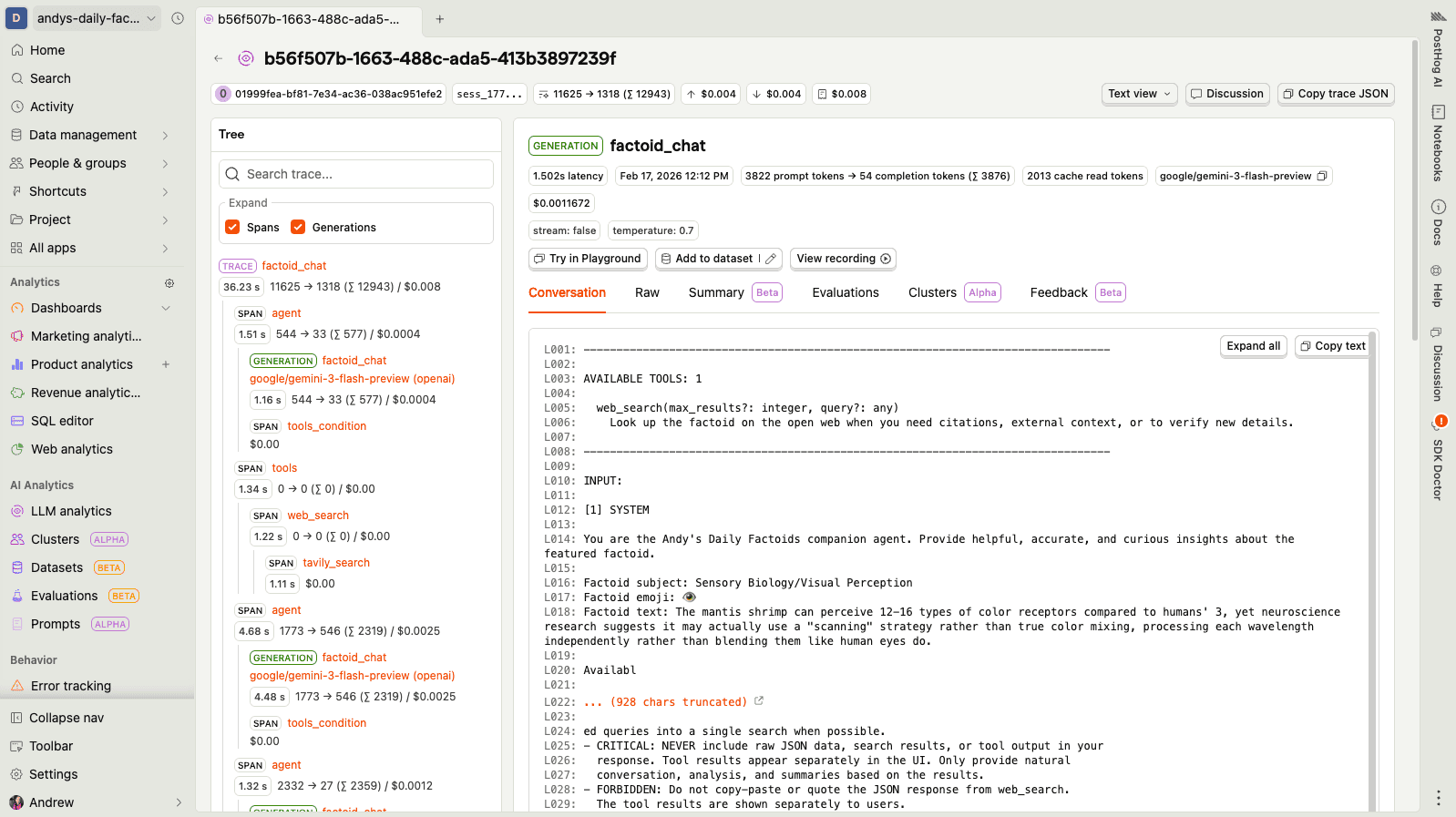Screen dimensions: 1456x817
Task: Click the Discussion button in header
Action: 1227,94
